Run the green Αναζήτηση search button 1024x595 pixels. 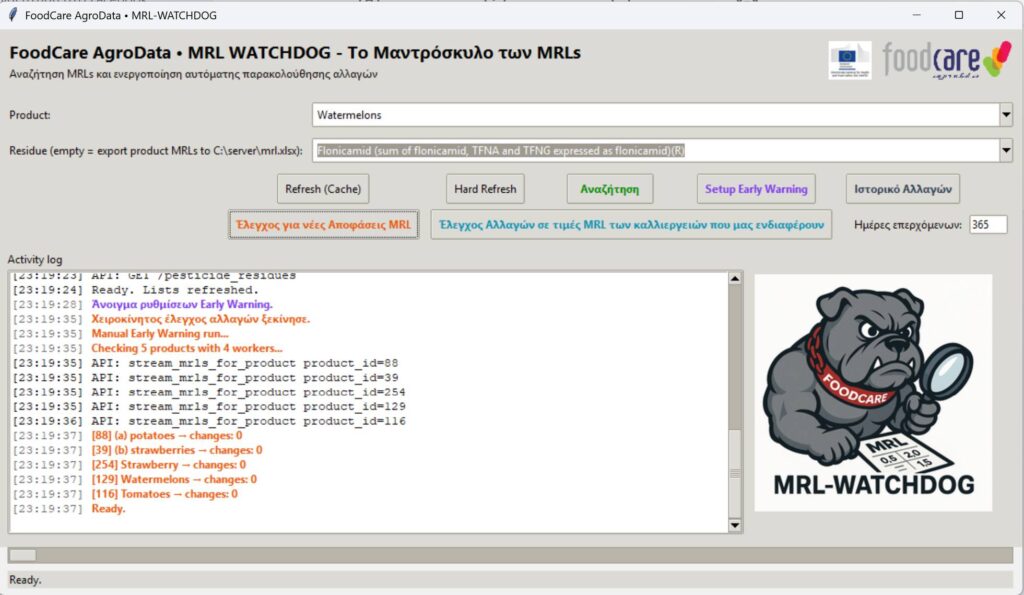coord(609,189)
